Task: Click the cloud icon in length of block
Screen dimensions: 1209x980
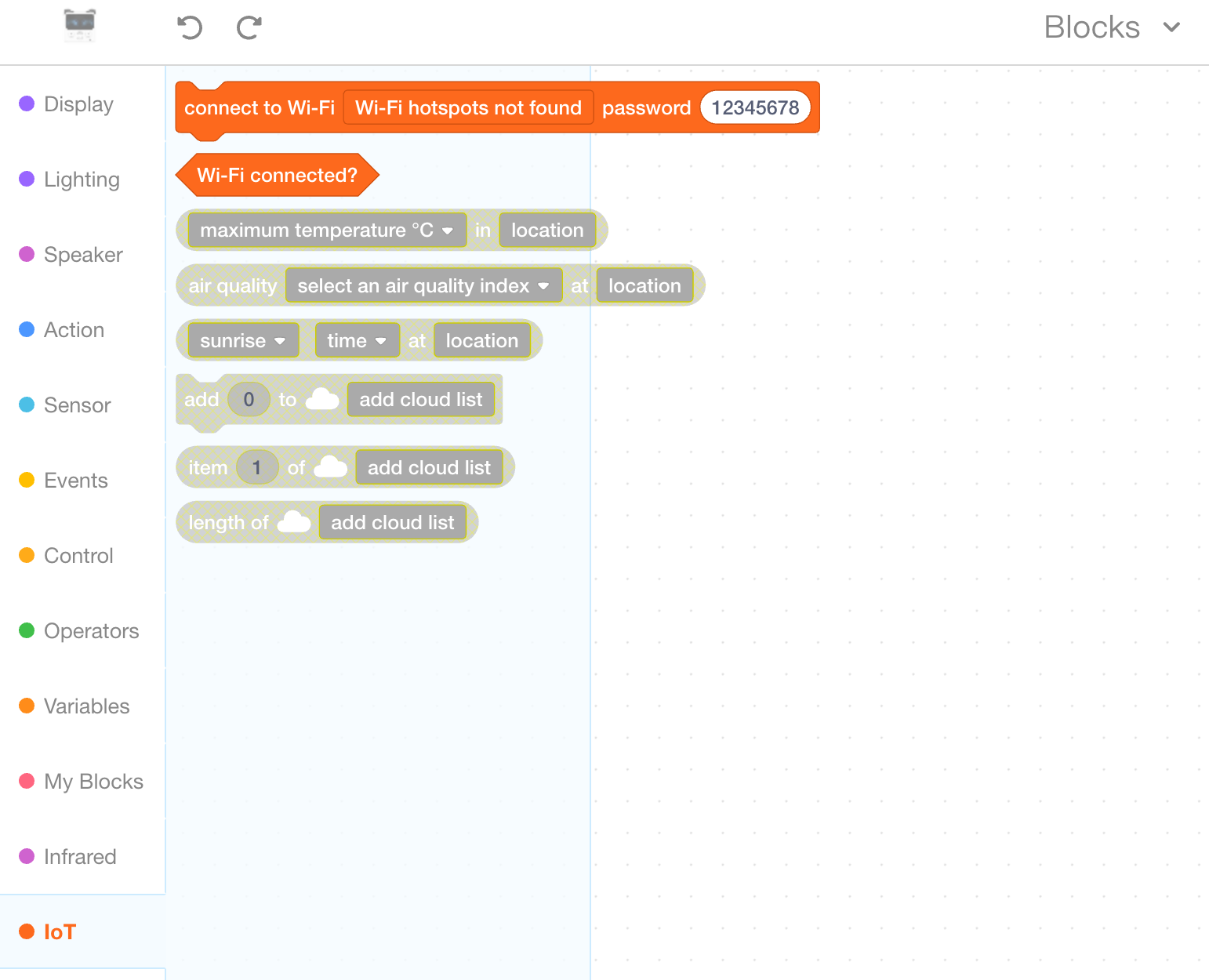Action: tap(294, 522)
